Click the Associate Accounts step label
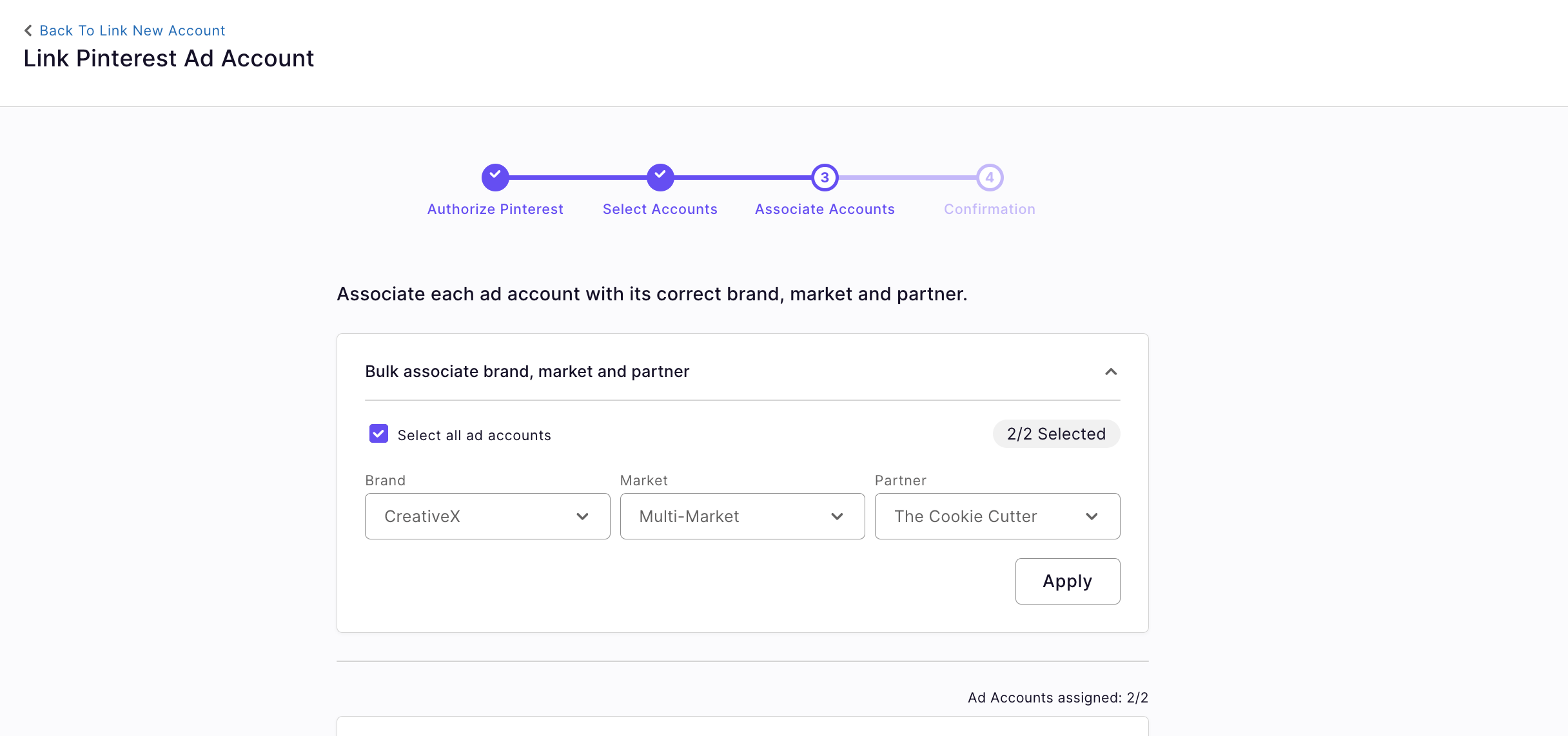 tap(825, 209)
